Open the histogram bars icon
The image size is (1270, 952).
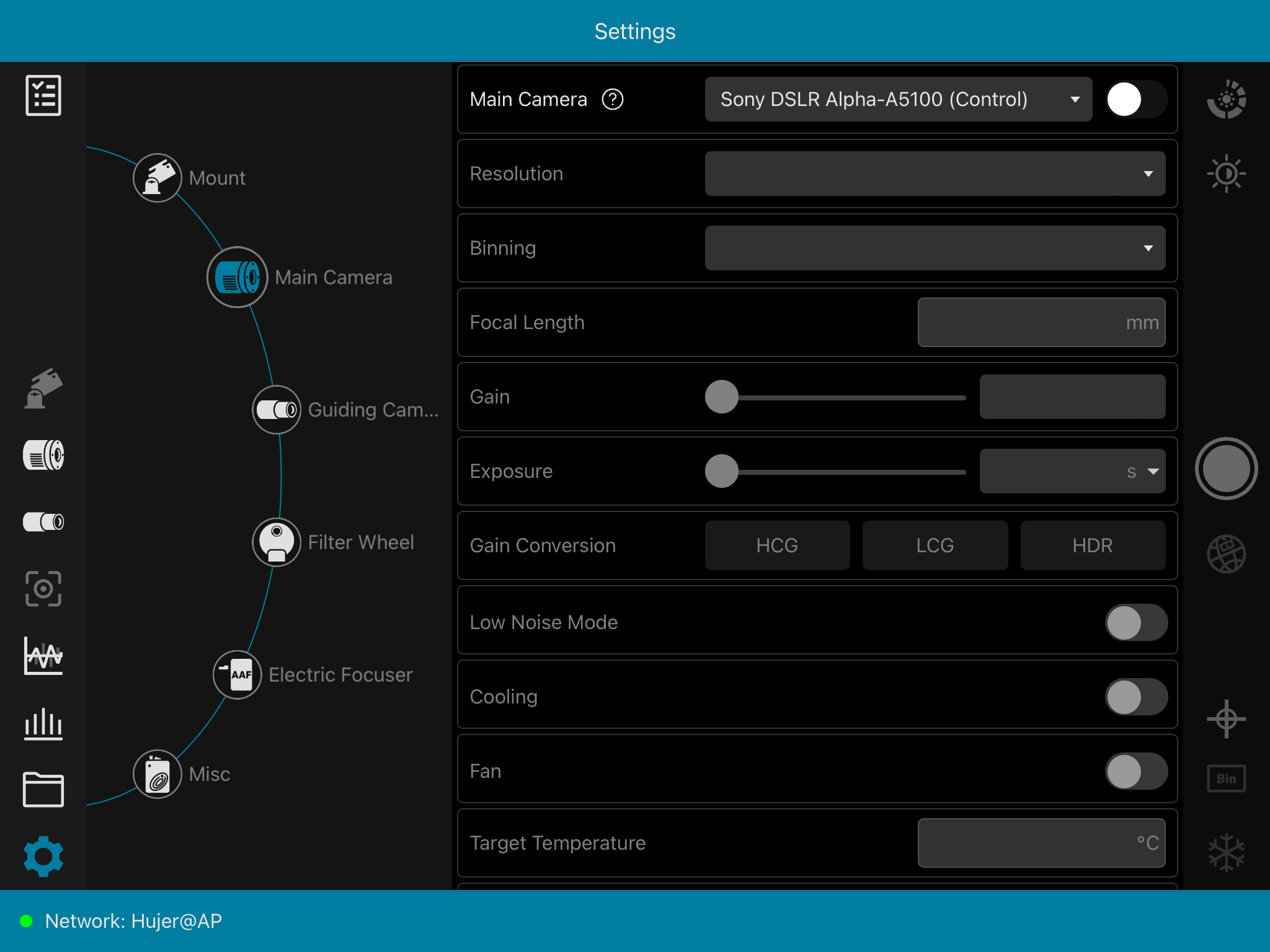[43, 723]
